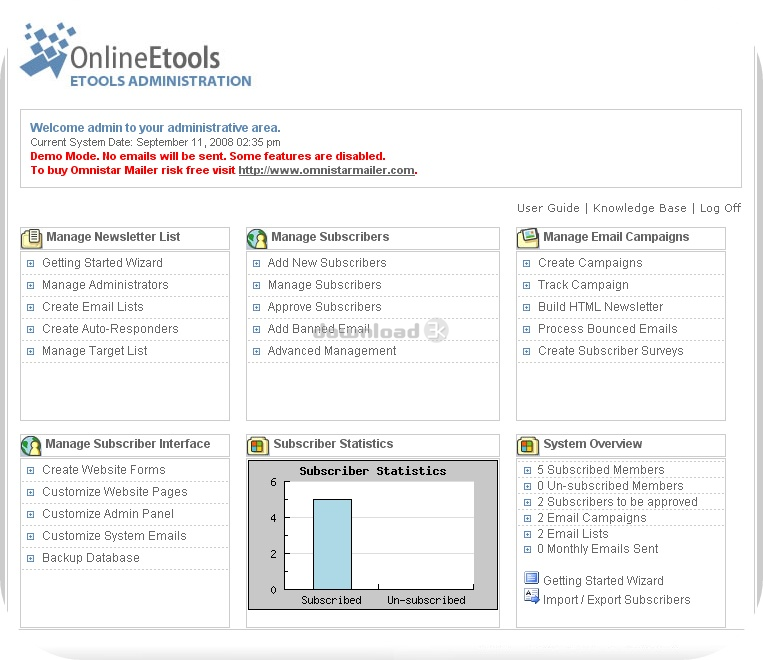This screenshot has height=660, width=763.
Task: Click the plus icon beside Approve Subscribers
Action: coord(256,307)
